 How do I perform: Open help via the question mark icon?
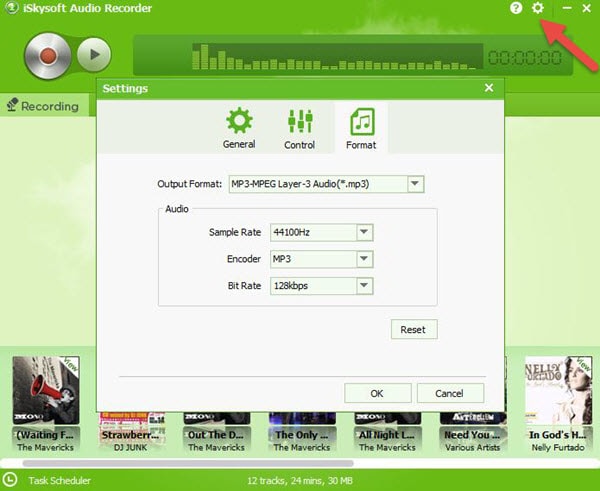click(x=516, y=8)
